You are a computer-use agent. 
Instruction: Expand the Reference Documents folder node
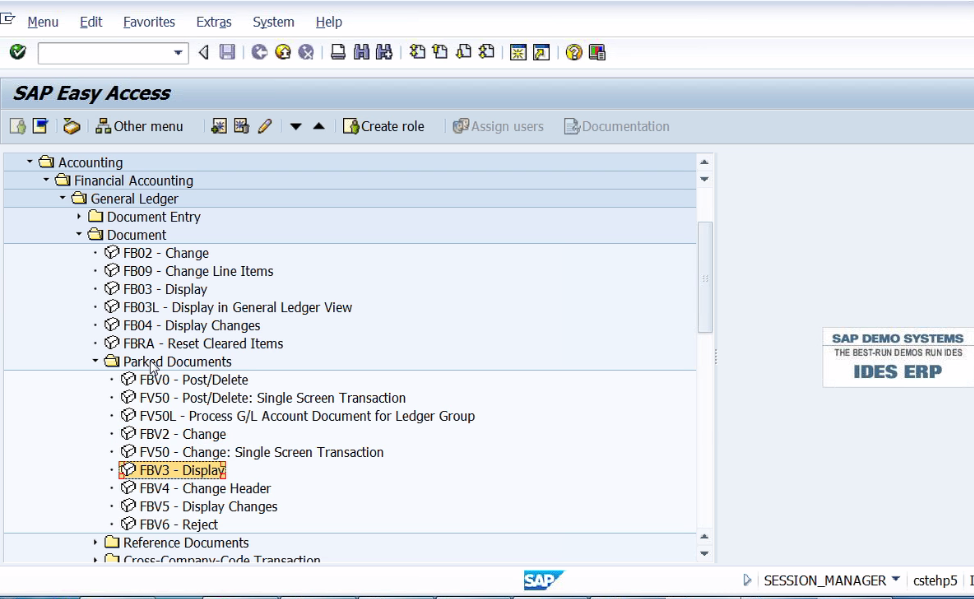(95, 542)
